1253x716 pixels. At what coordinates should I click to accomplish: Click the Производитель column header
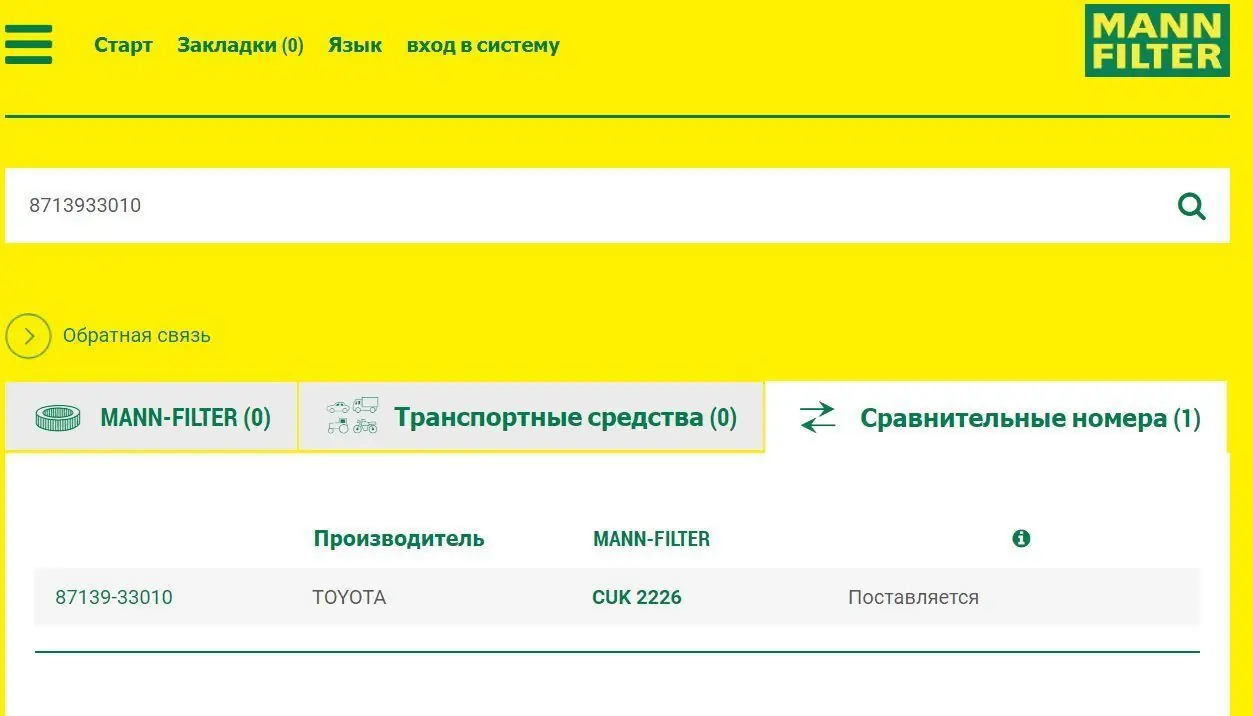click(399, 539)
